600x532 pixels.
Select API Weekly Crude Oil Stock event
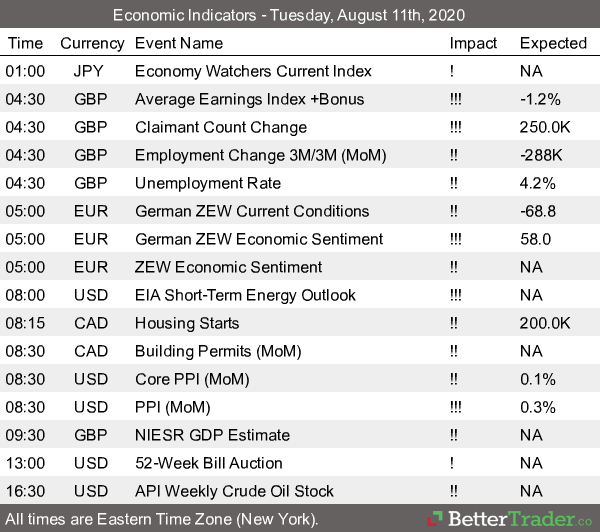pos(234,491)
